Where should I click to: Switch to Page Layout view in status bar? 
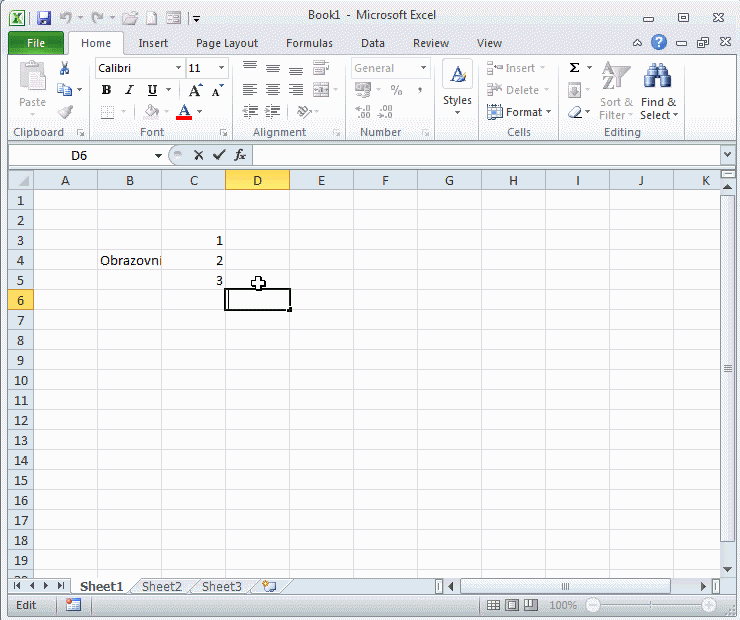512,605
